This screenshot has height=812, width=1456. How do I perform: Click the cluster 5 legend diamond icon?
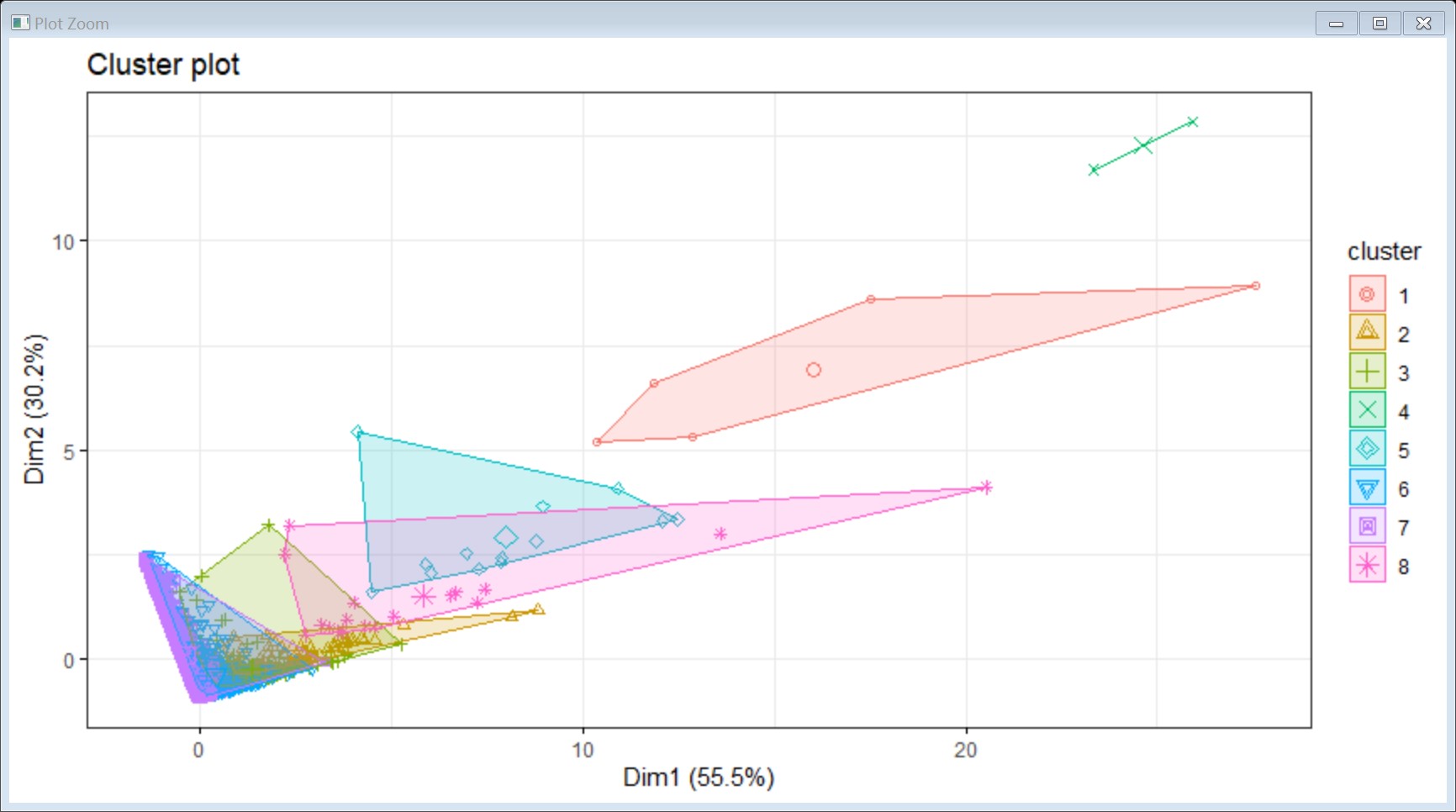(1367, 449)
